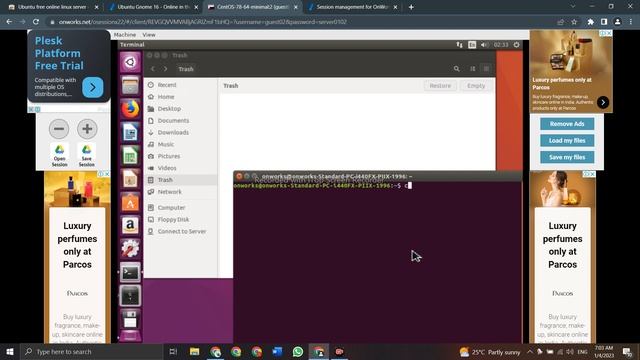
Task: Open session gear menu in Ubuntu panel
Action: click(516, 45)
